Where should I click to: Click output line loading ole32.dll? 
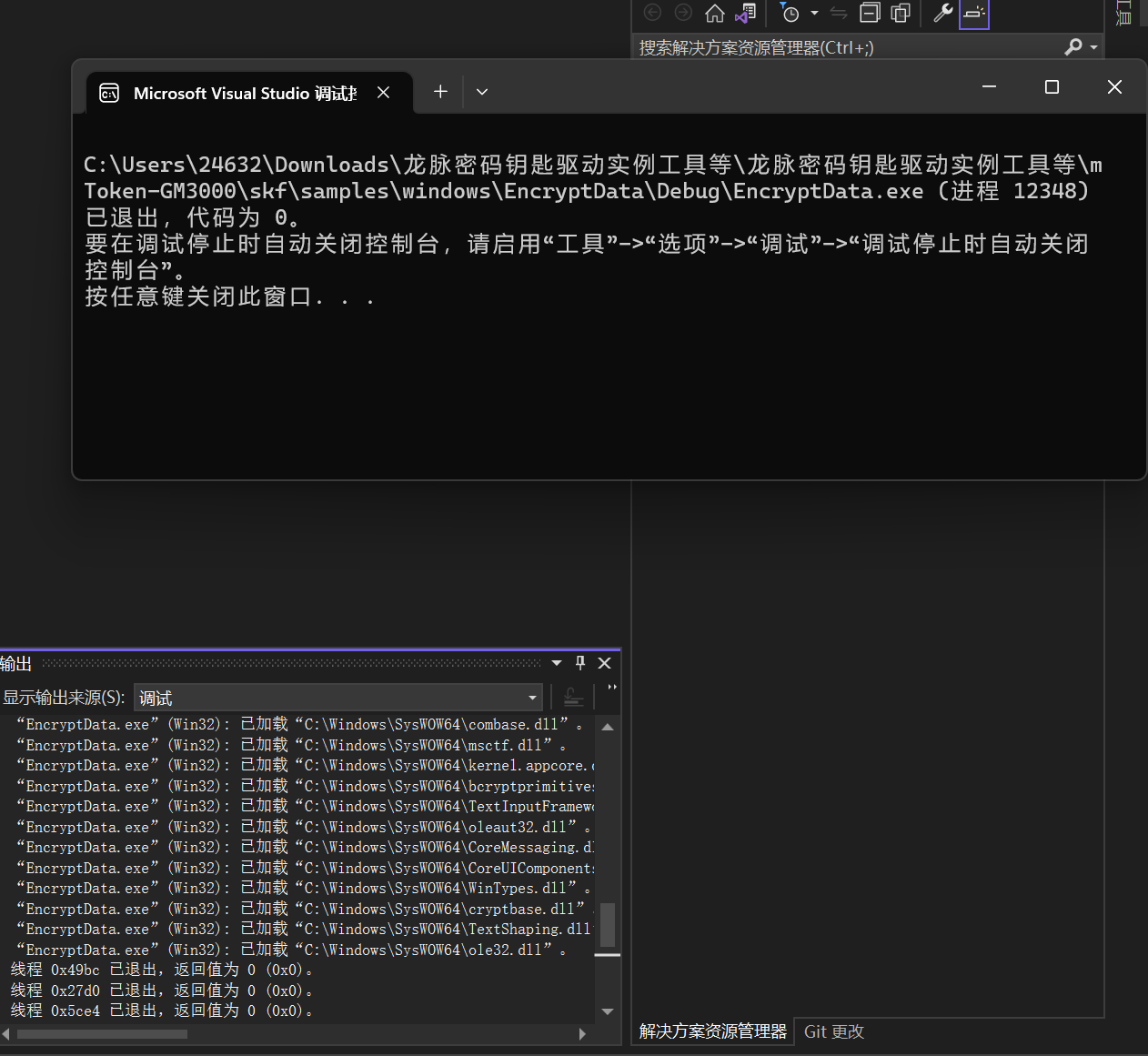[x=291, y=950]
